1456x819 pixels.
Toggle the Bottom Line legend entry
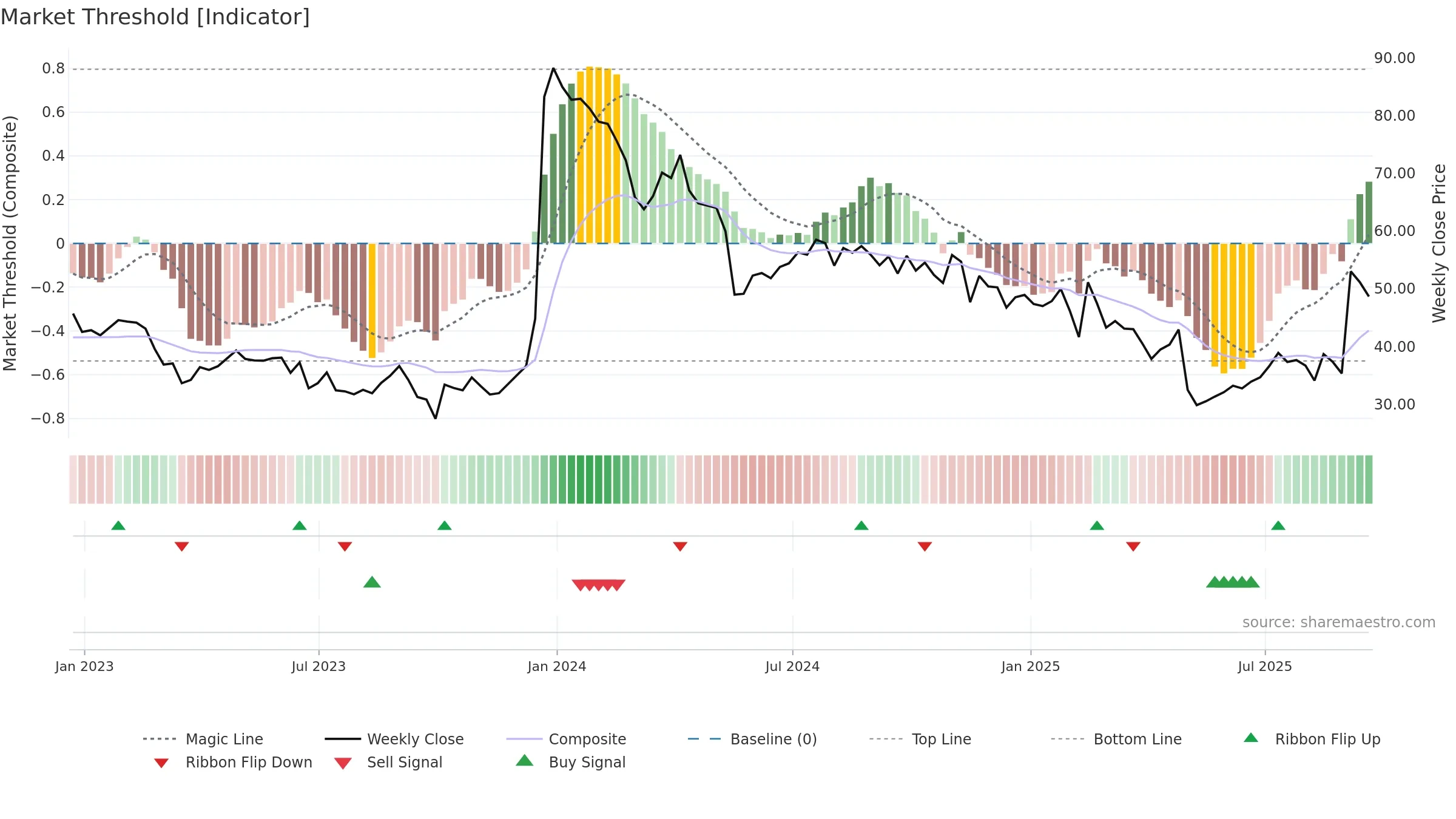point(1116,739)
